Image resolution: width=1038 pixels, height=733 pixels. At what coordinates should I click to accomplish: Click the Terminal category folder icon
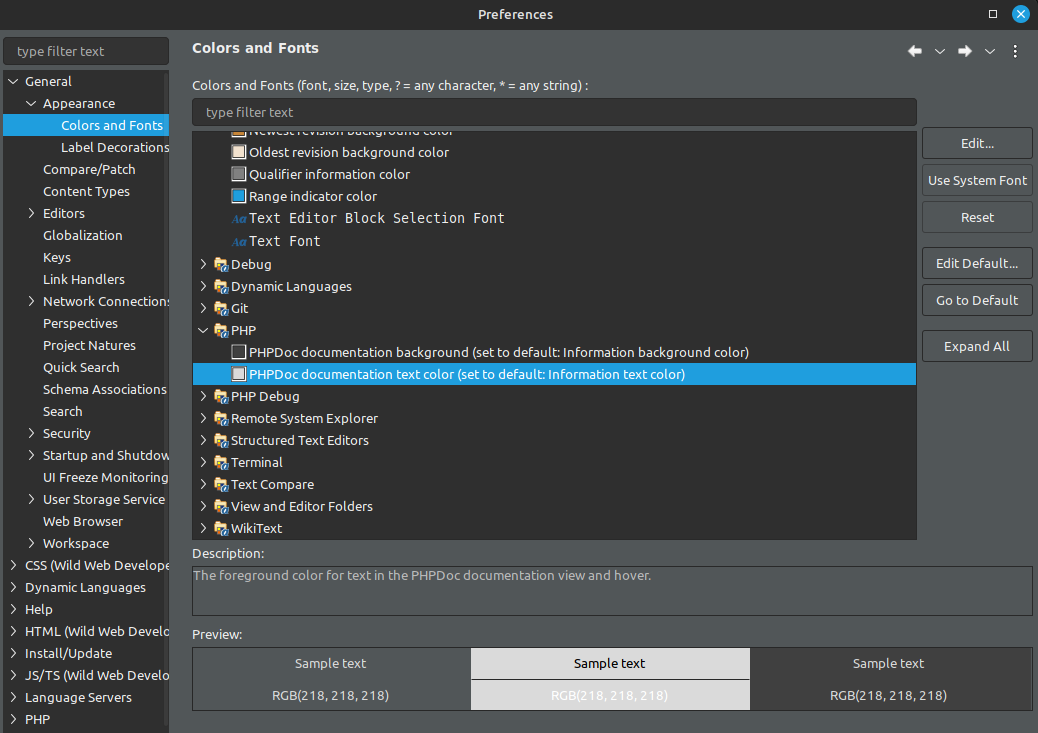click(x=221, y=463)
